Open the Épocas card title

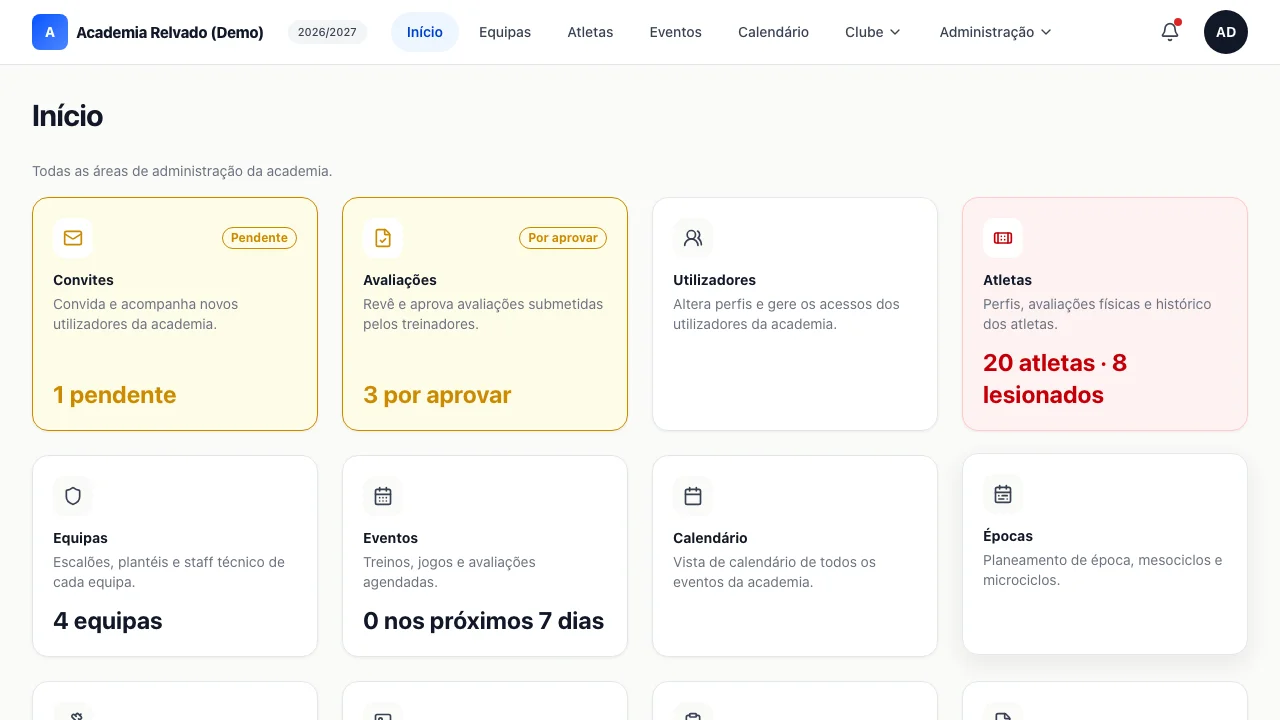point(1008,536)
